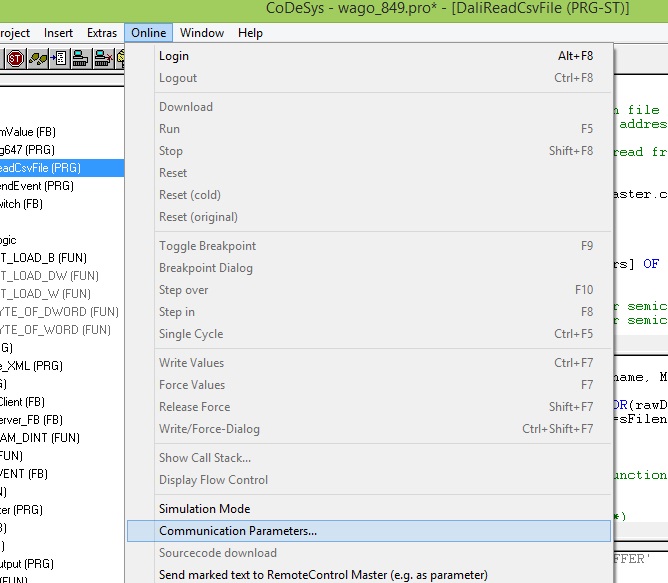Select Step over menu entry
The image size is (668, 583).
coord(369,290)
